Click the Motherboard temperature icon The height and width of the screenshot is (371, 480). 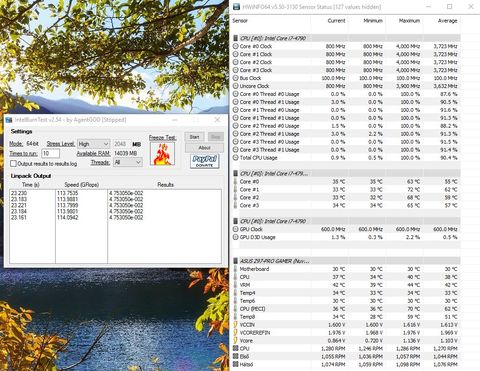[235, 269]
